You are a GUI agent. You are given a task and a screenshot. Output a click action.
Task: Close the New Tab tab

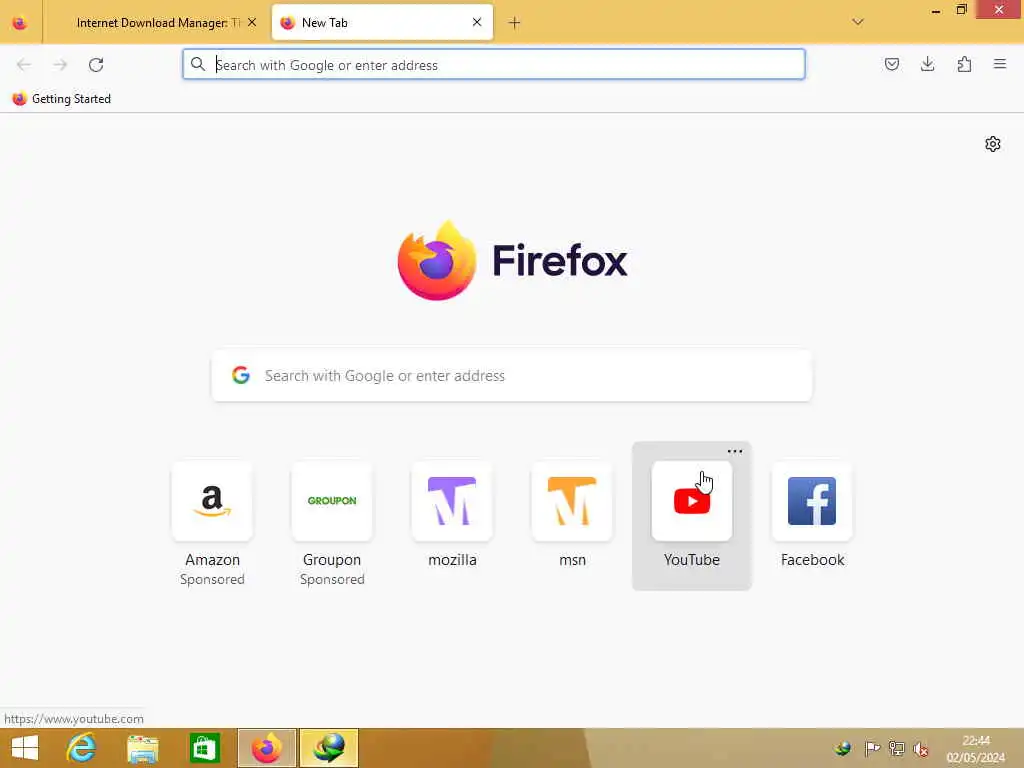(x=477, y=22)
